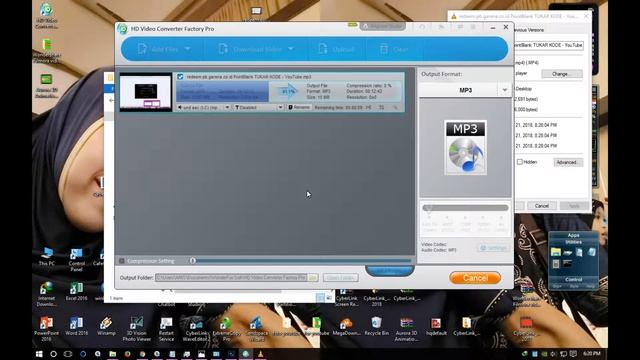Open the Control Panel desktop icon
640x360 pixels.
coord(76,259)
